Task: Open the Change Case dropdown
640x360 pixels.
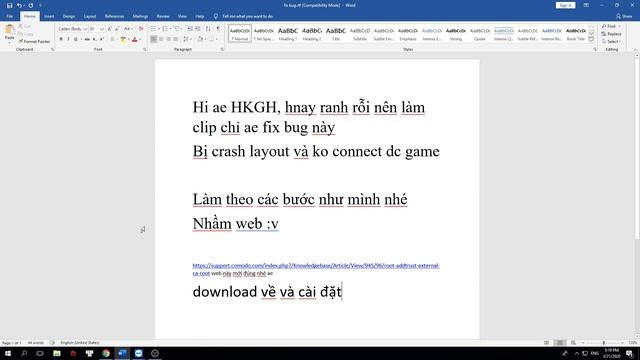Action: pyautogui.click(x=128, y=29)
